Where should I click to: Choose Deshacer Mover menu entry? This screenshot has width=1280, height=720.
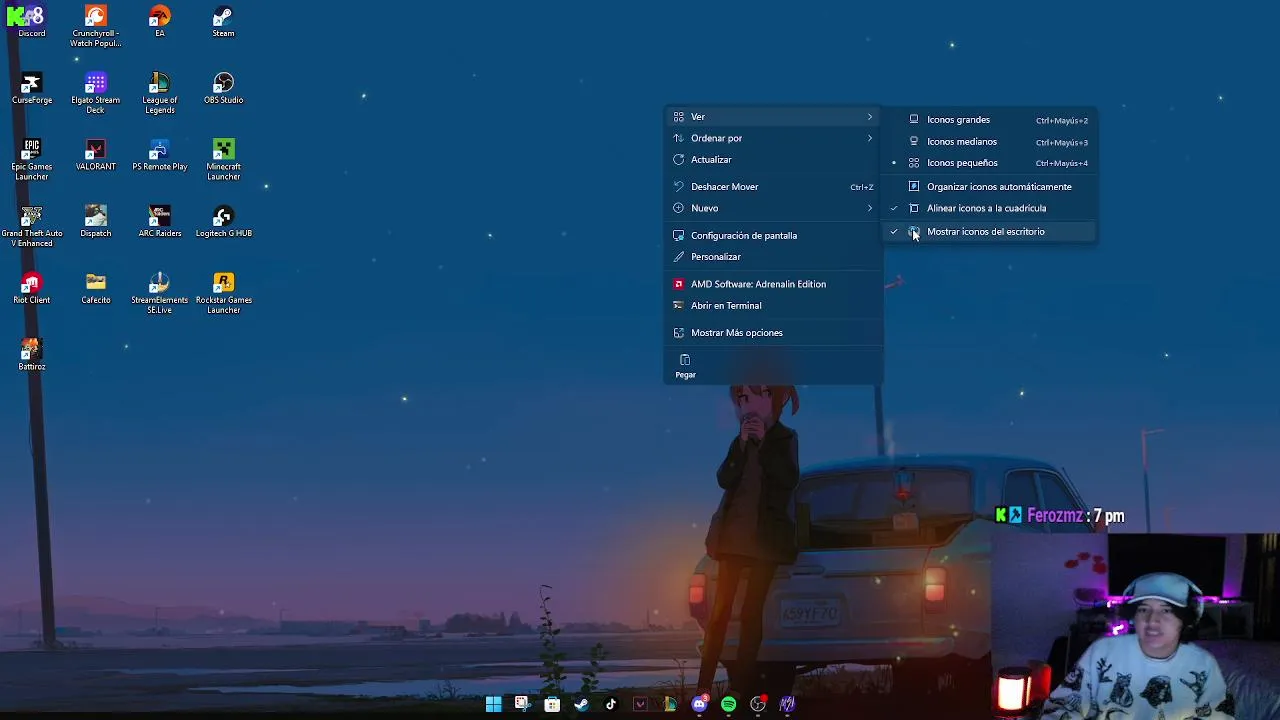coord(774,187)
